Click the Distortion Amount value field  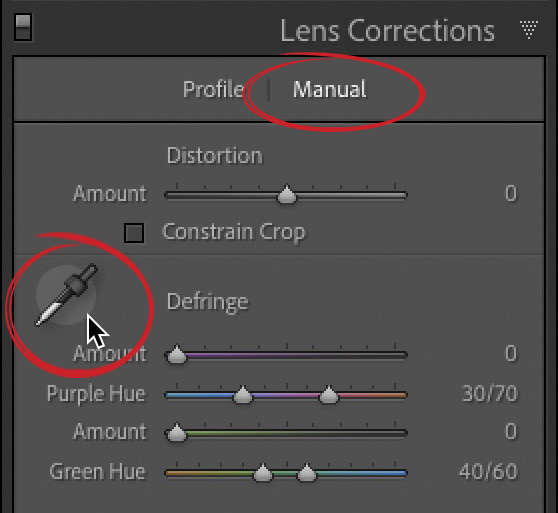coord(511,194)
